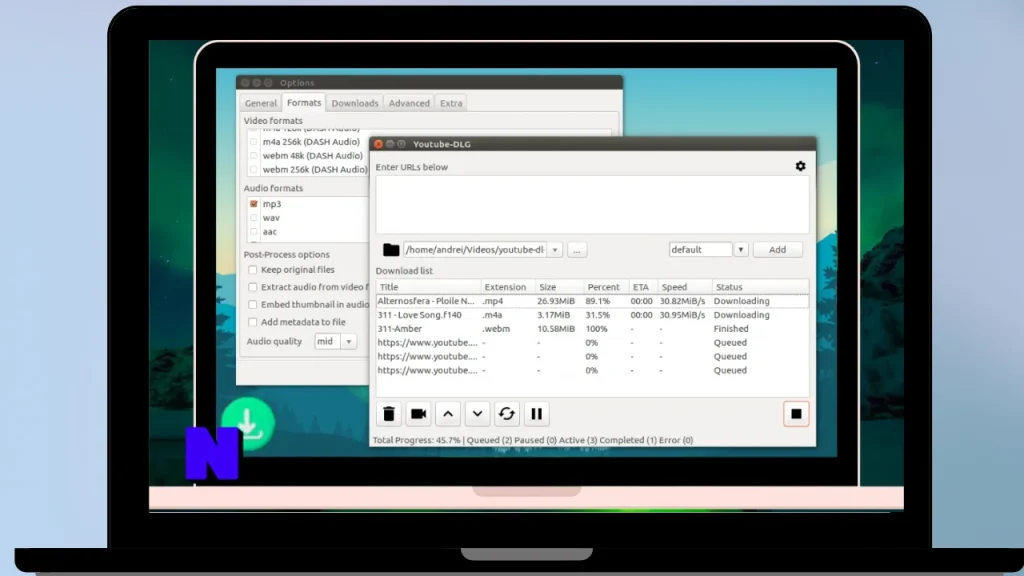Open the default format dropdown arrow

tap(741, 249)
